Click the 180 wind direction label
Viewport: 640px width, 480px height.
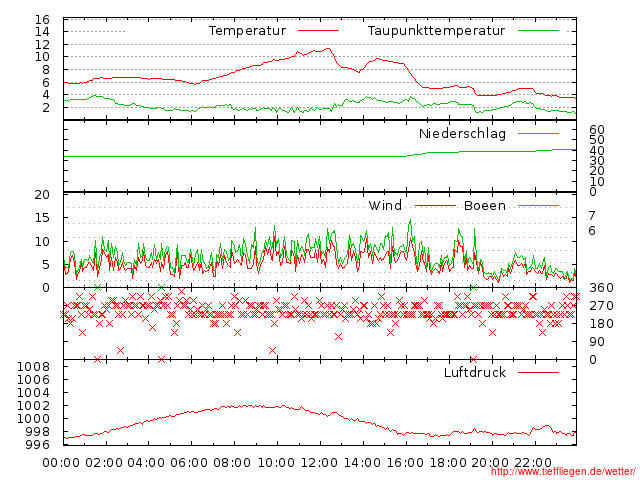(601, 324)
